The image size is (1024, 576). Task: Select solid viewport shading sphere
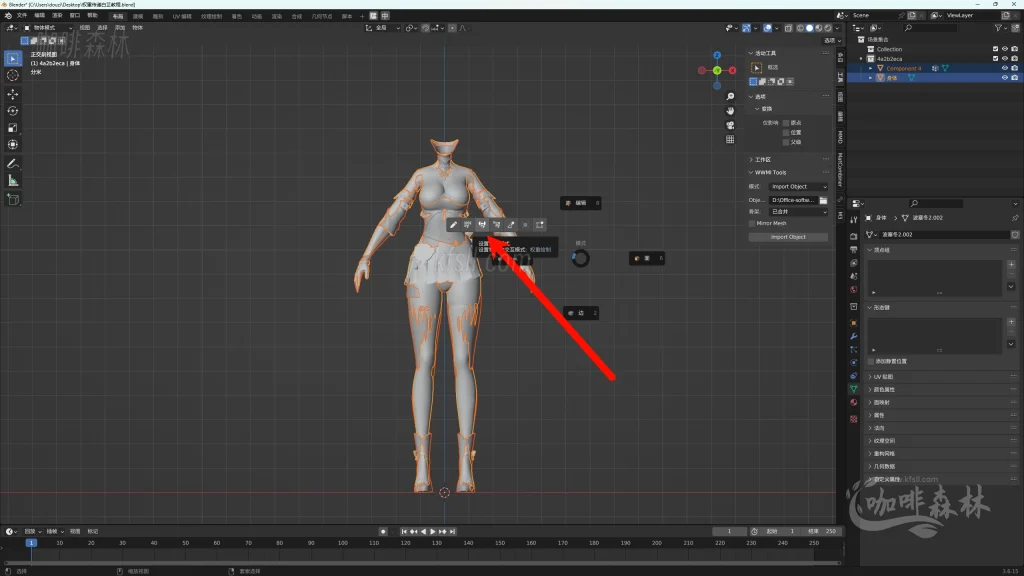pyautogui.click(x=810, y=28)
